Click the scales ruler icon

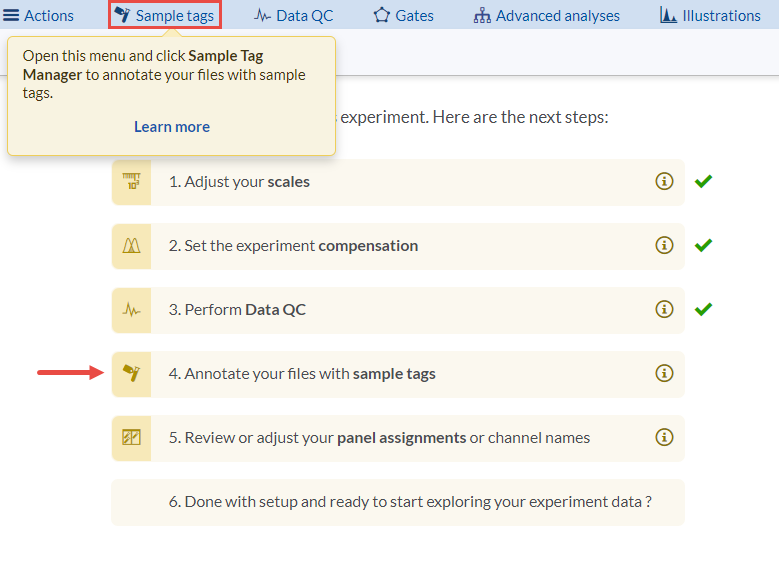pos(131,182)
